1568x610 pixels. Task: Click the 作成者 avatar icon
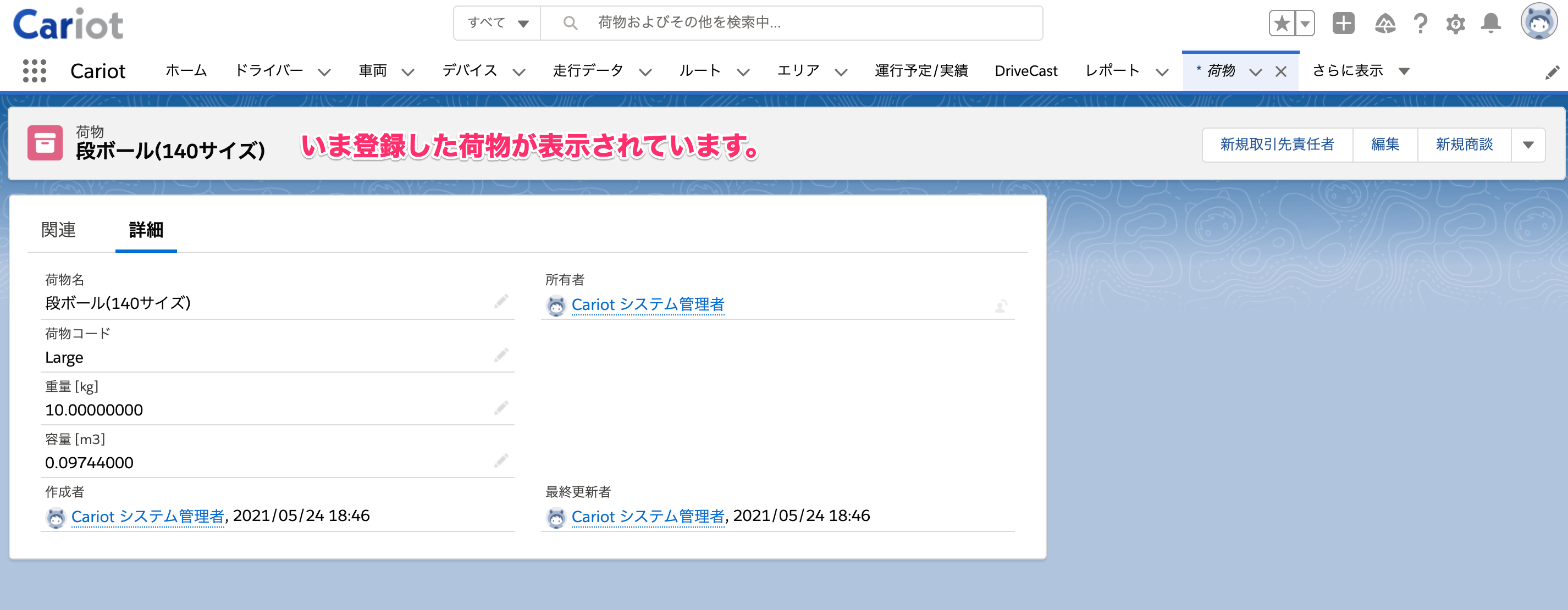[x=56, y=518]
